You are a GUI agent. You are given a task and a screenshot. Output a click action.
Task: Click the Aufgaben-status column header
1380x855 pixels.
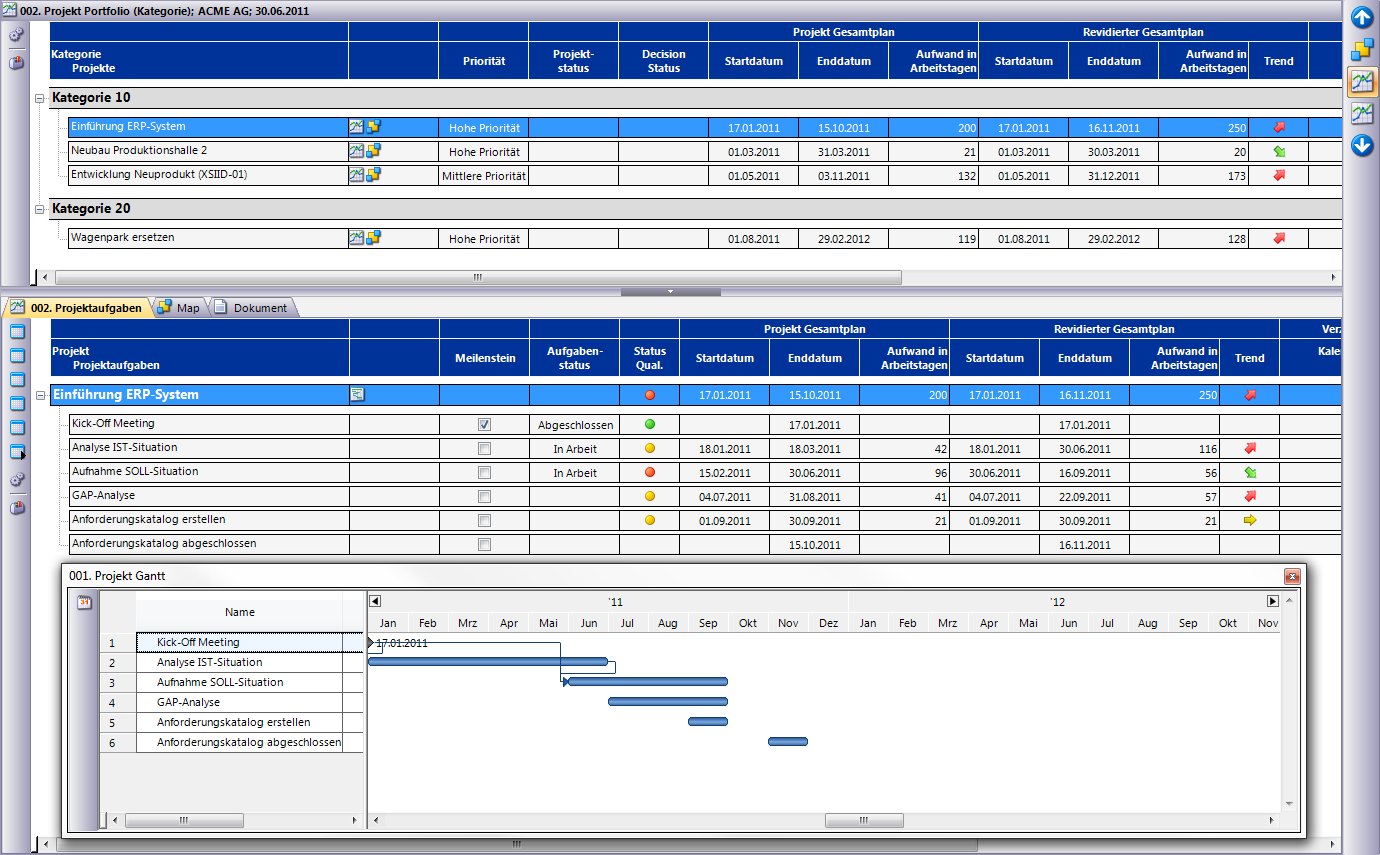(x=575, y=358)
